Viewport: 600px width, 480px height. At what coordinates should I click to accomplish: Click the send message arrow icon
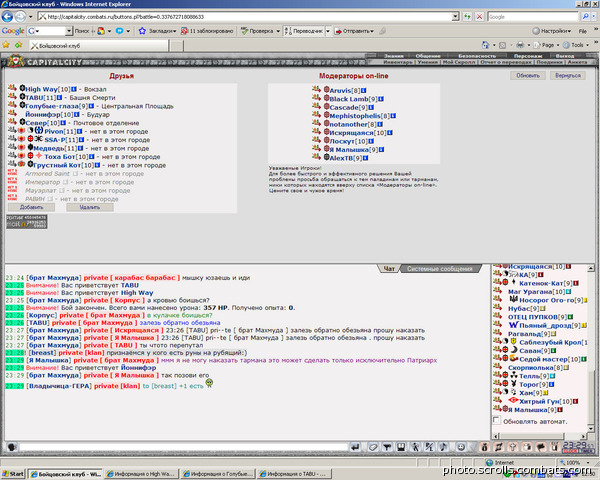(x=355, y=447)
